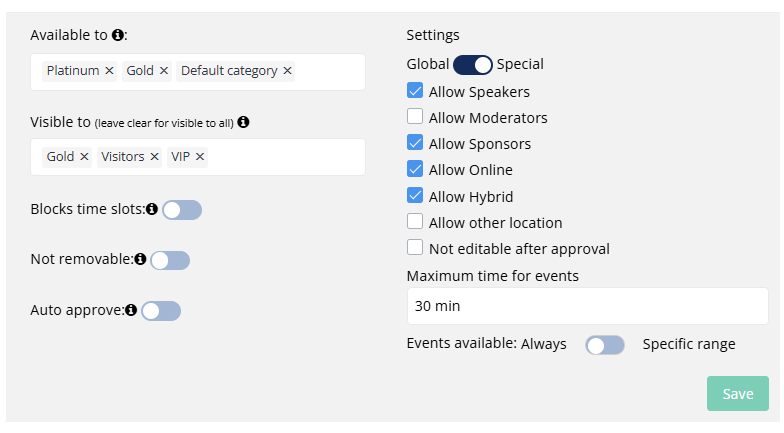This screenshot has width=784, height=433.
Task: Turn on the Not removable toggle
Action: (x=170, y=260)
